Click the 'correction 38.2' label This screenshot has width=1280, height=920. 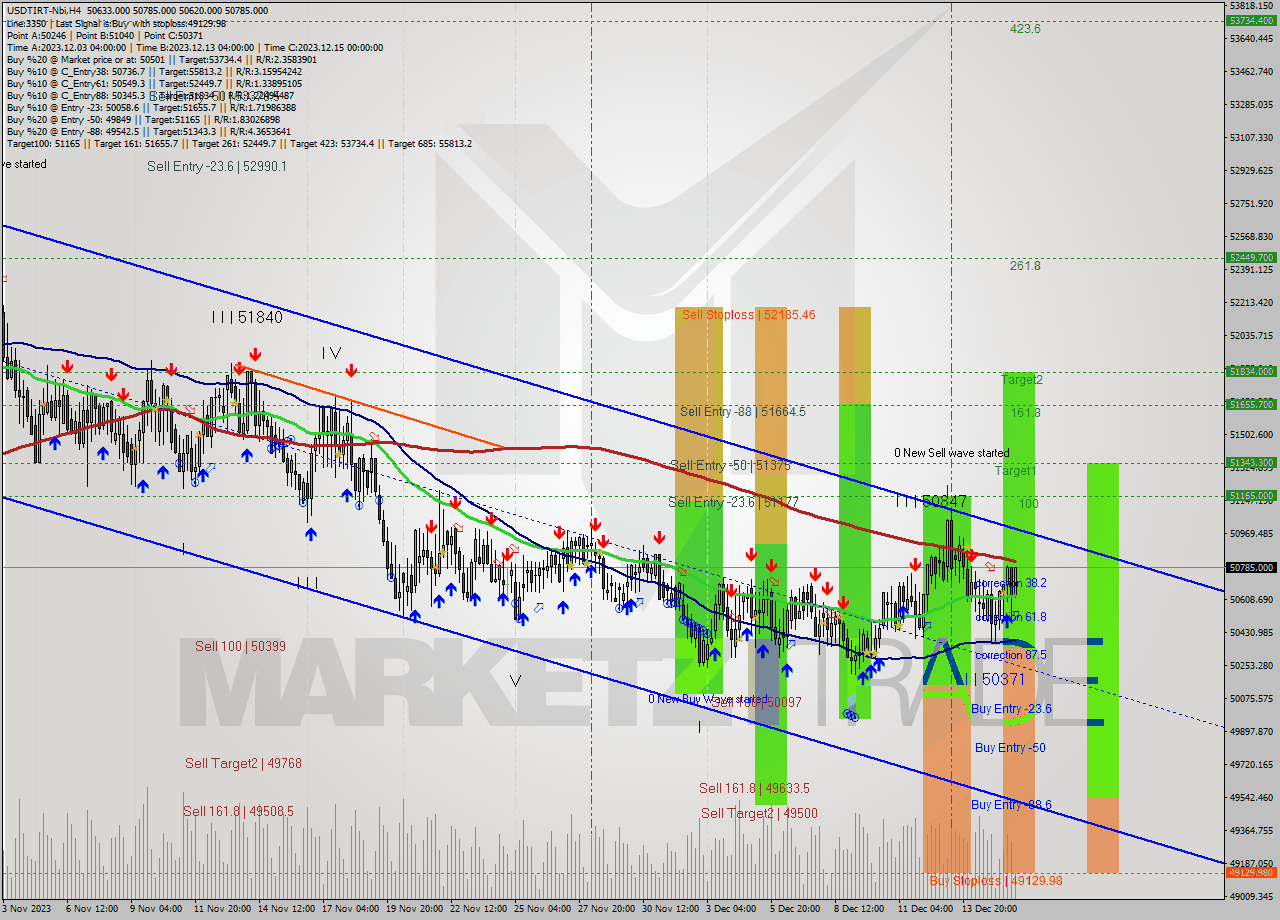1011,583
